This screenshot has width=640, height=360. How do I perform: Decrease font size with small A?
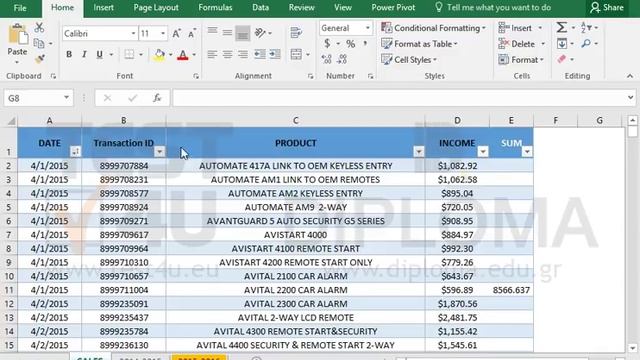tap(192, 34)
